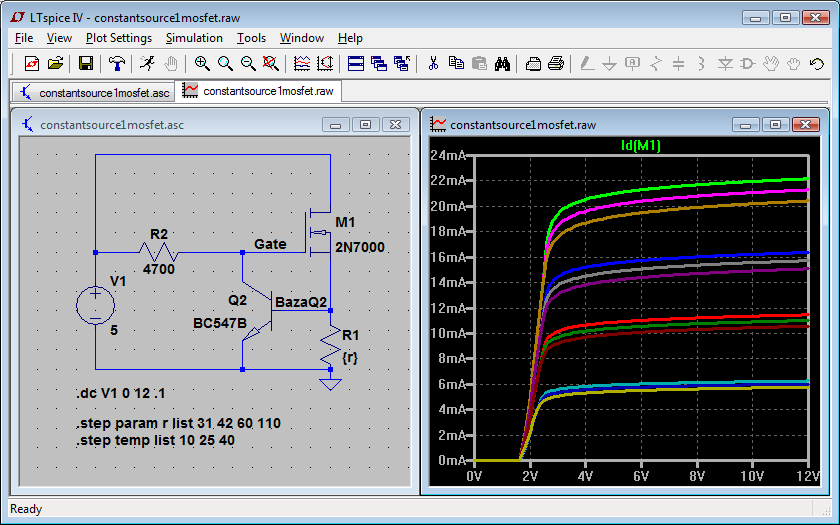Select the Label Net icon
This screenshot has width=840, height=525.
click(x=633, y=64)
